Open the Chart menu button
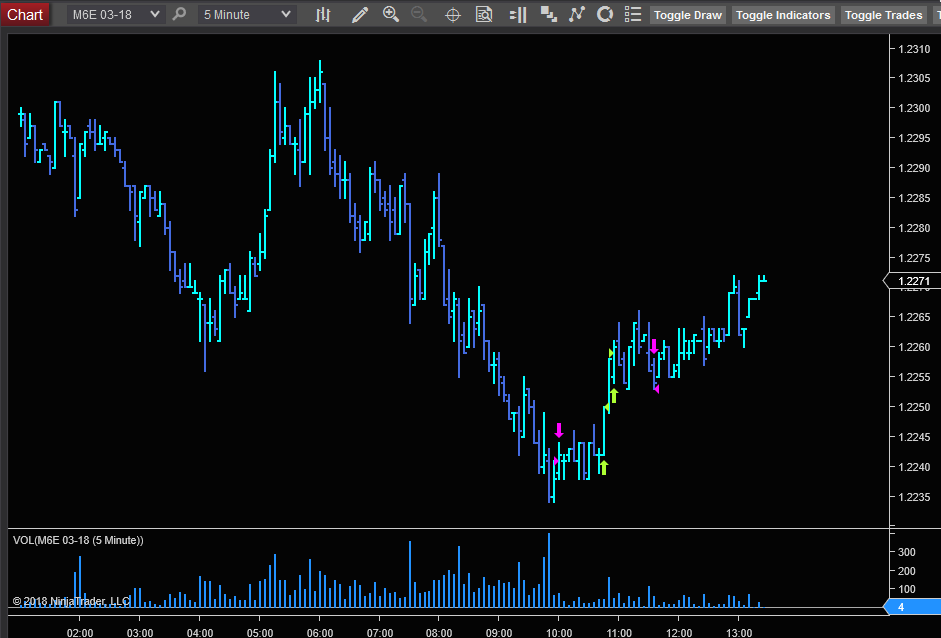This screenshot has width=941, height=638. tap(25, 14)
